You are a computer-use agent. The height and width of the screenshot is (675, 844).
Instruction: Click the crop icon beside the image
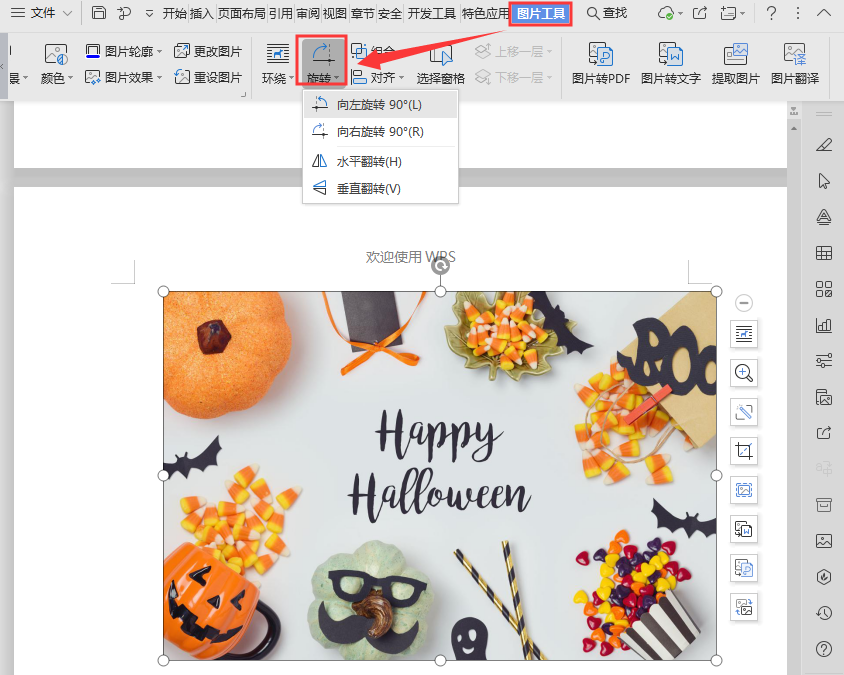tap(743, 451)
